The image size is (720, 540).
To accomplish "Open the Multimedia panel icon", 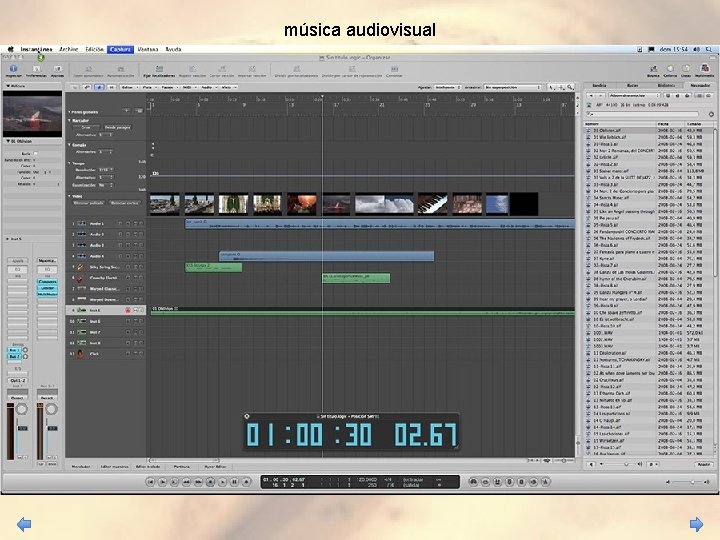I will coord(706,69).
